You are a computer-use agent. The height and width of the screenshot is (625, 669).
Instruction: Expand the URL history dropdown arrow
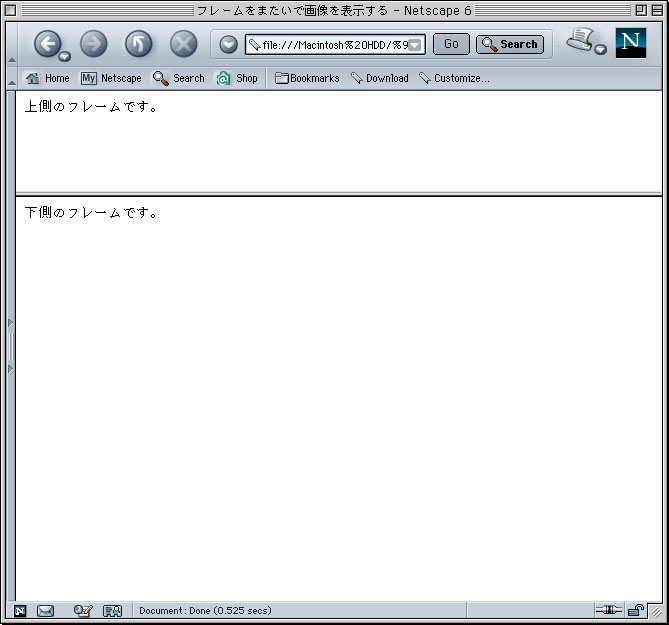(x=415, y=45)
